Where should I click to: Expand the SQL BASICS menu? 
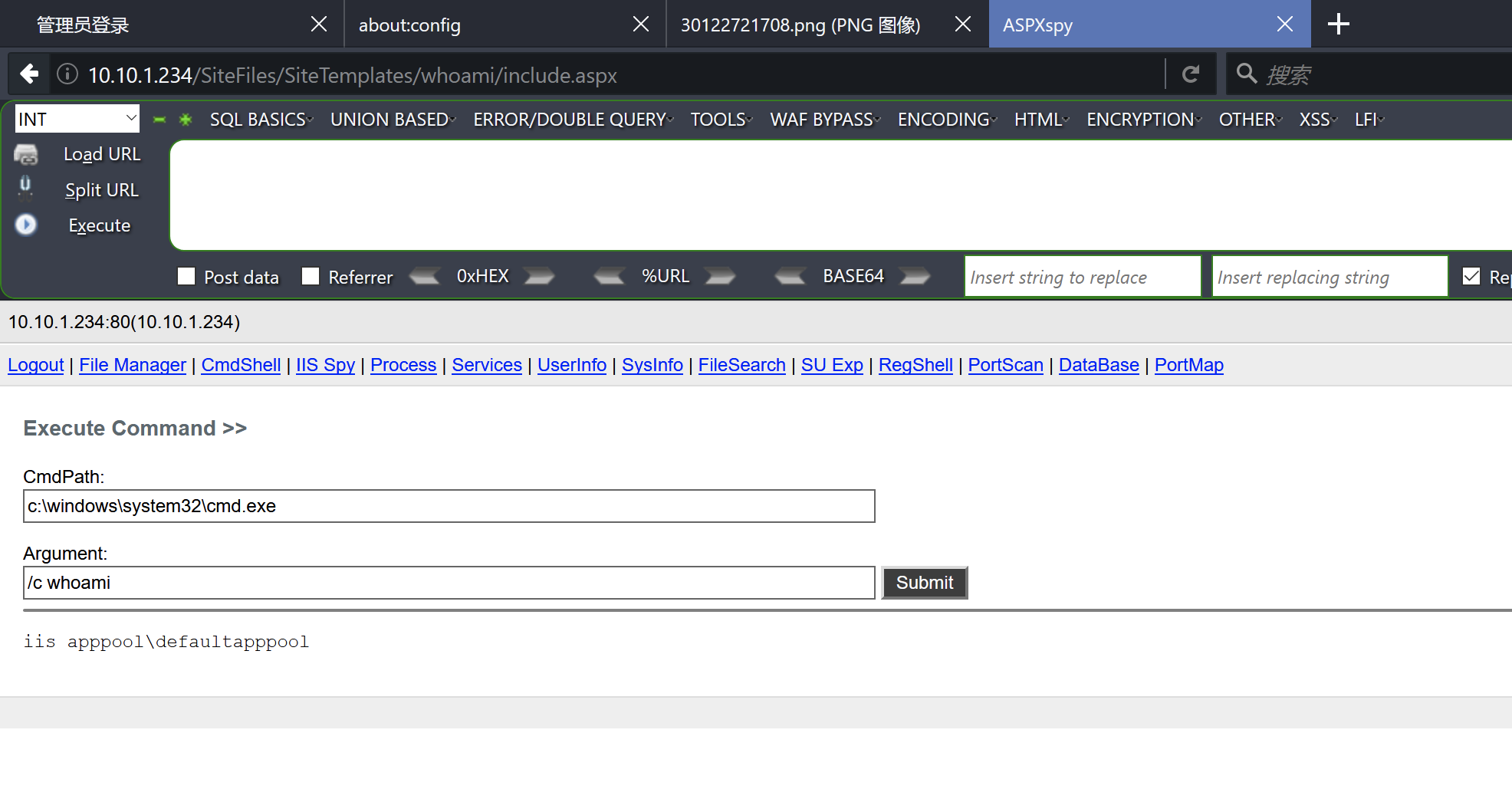click(x=261, y=120)
